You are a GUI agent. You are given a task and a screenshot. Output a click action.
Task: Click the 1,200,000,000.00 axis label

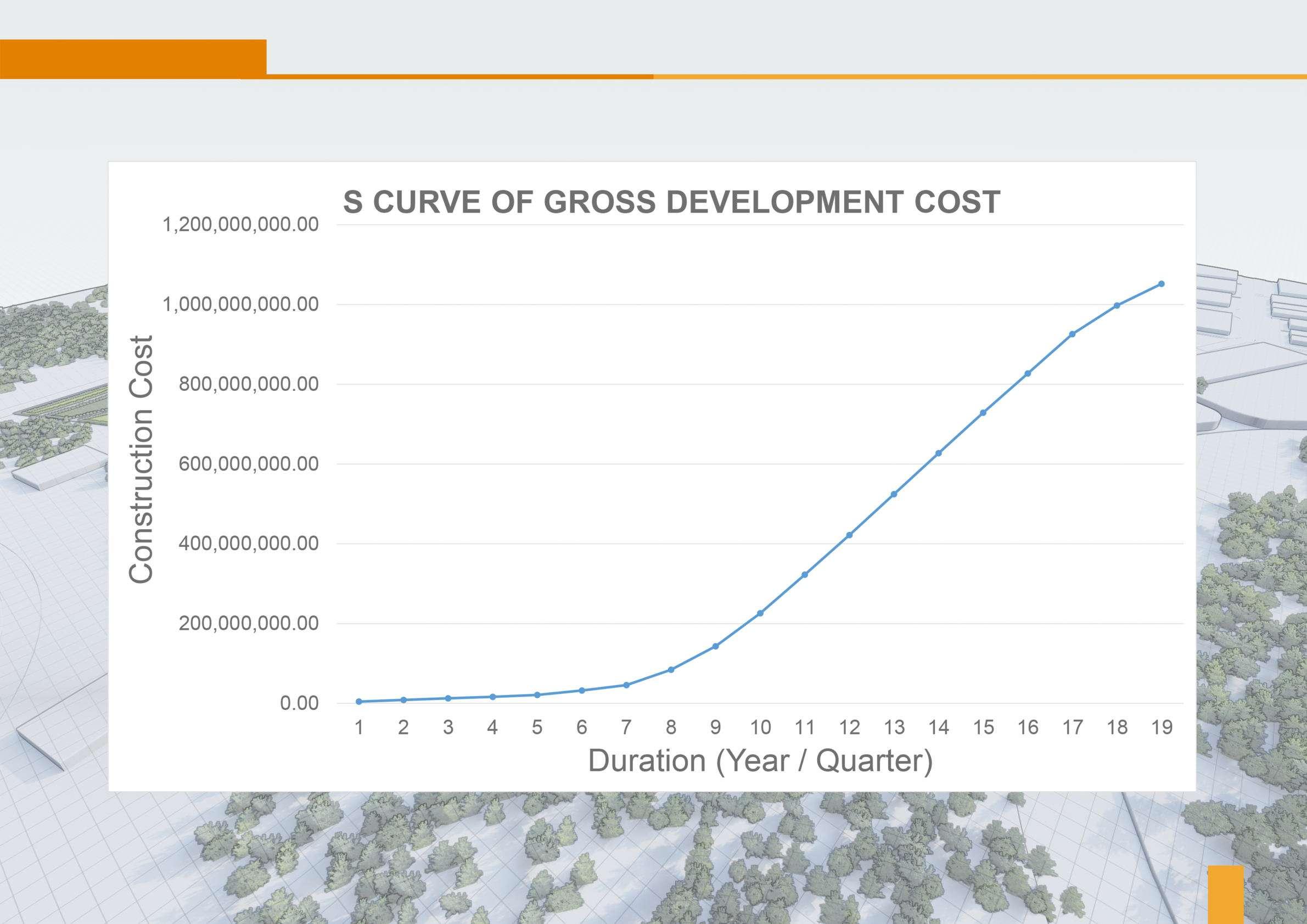pos(240,225)
